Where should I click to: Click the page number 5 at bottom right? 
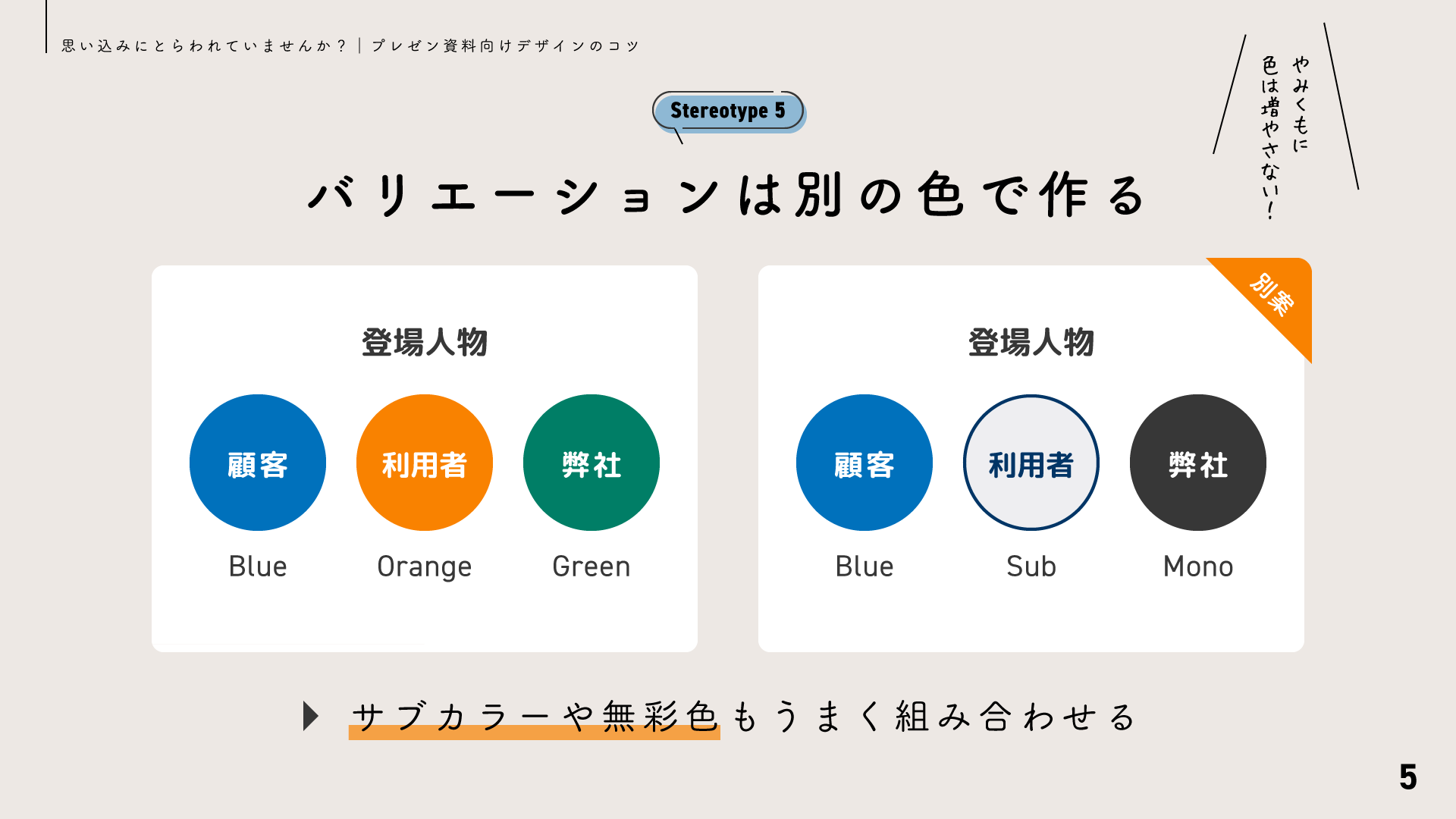tap(1408, 777)
